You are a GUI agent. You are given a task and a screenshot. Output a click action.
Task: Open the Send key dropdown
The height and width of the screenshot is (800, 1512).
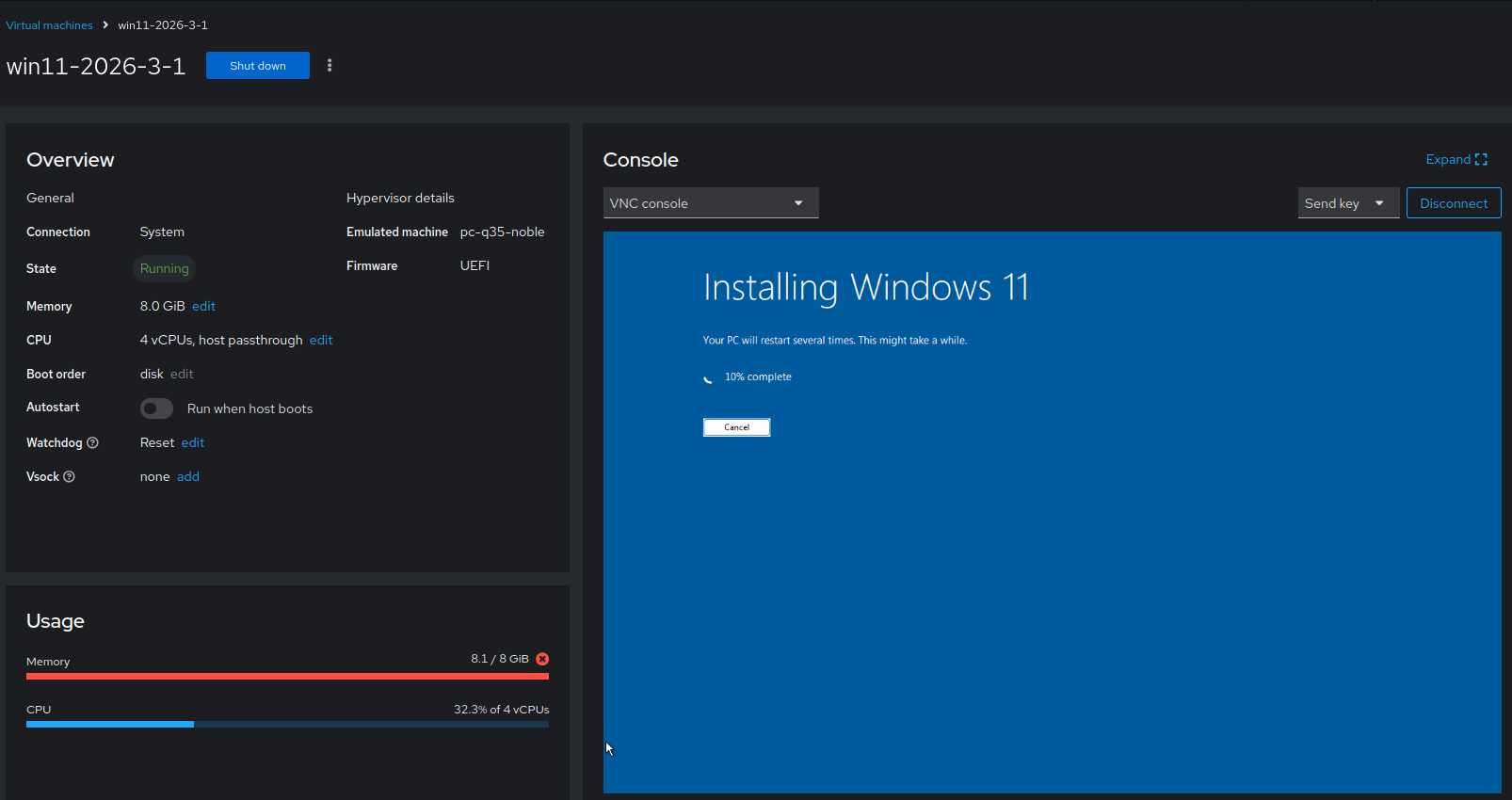click(x=1348, y=203)
